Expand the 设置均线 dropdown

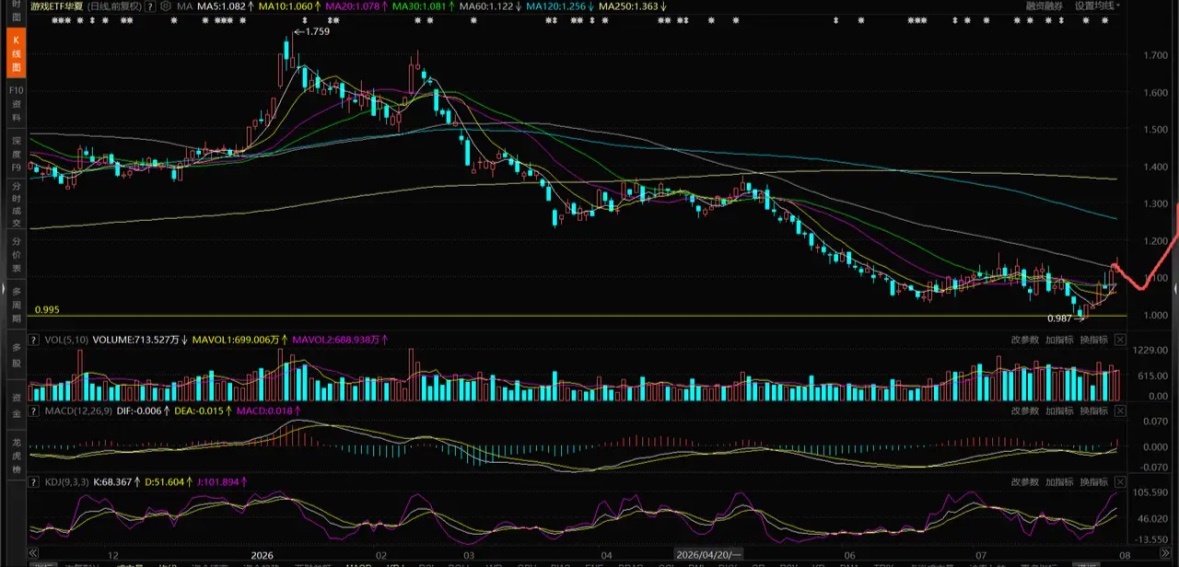click(1097, 5)
